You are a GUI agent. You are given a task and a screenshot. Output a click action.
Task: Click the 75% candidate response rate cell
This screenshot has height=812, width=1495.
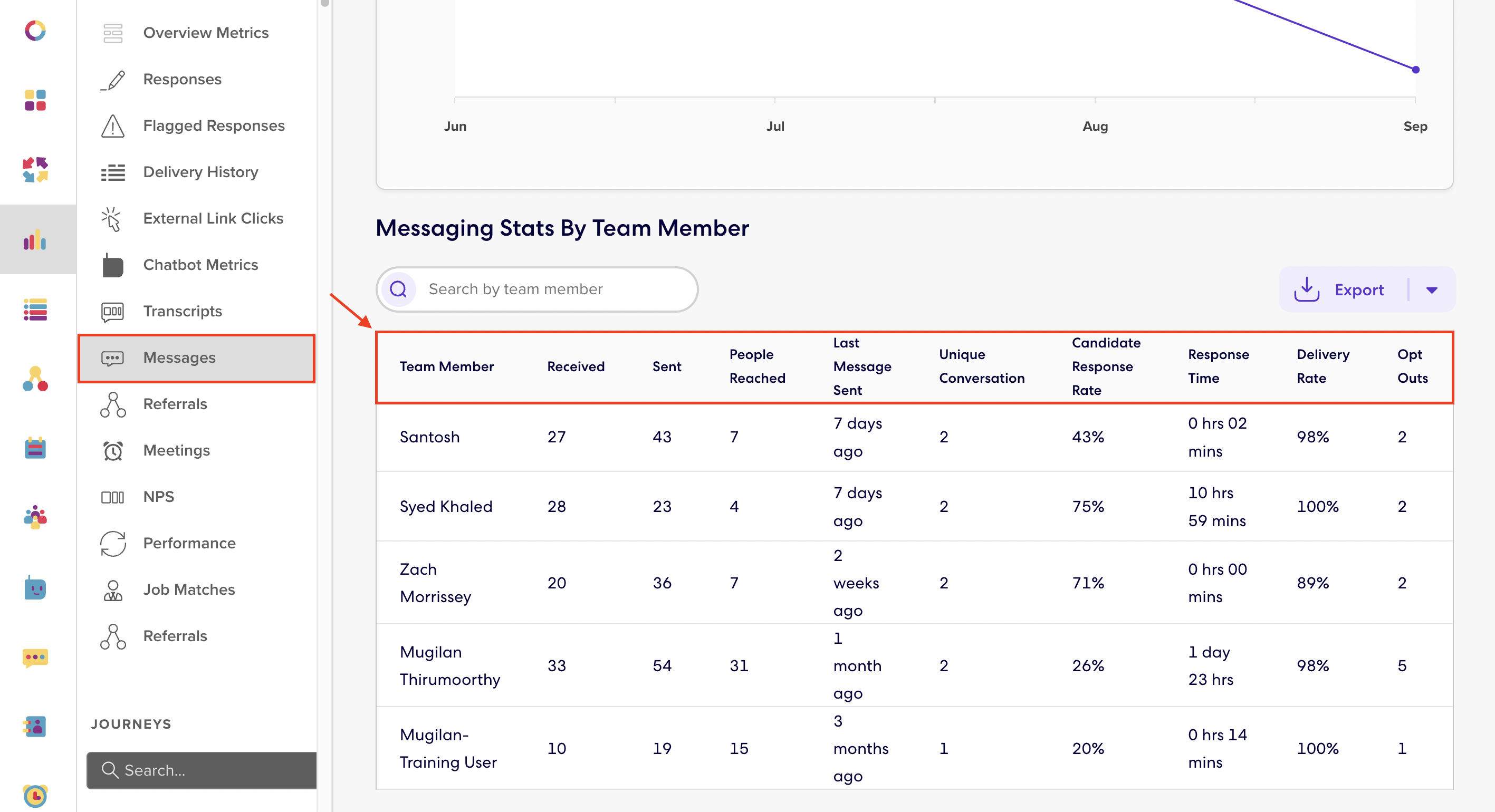(1088, 507)
